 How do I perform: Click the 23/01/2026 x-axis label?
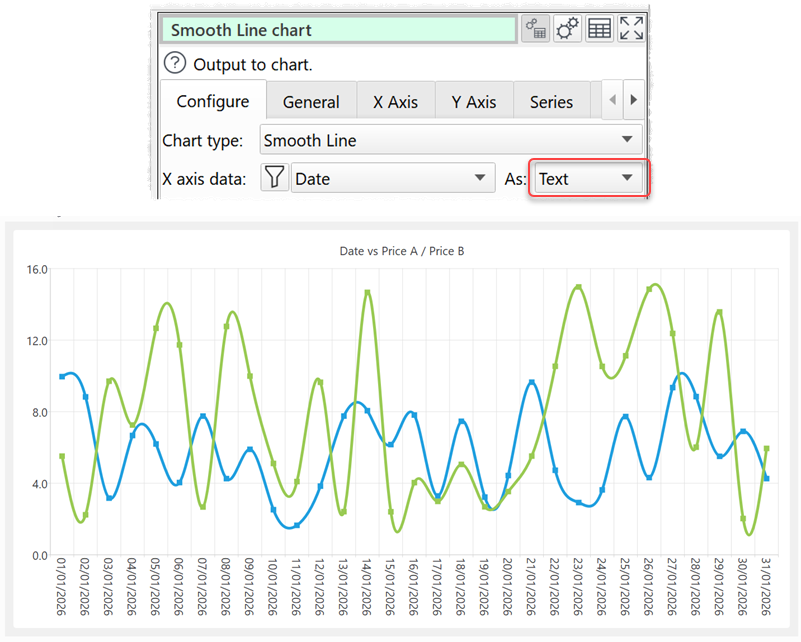point(579,586)
